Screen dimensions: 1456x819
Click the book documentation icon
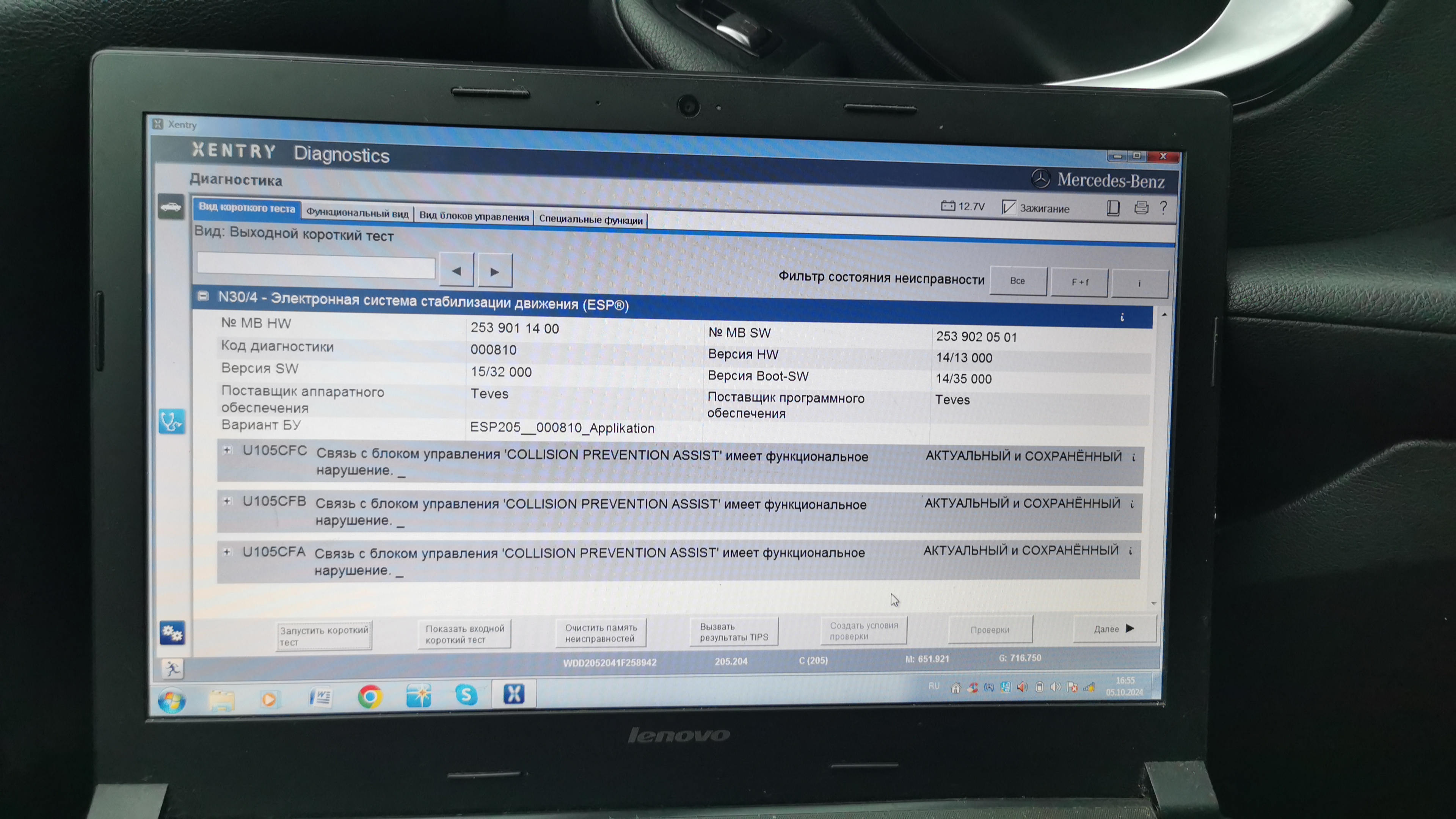[1113, 208]
